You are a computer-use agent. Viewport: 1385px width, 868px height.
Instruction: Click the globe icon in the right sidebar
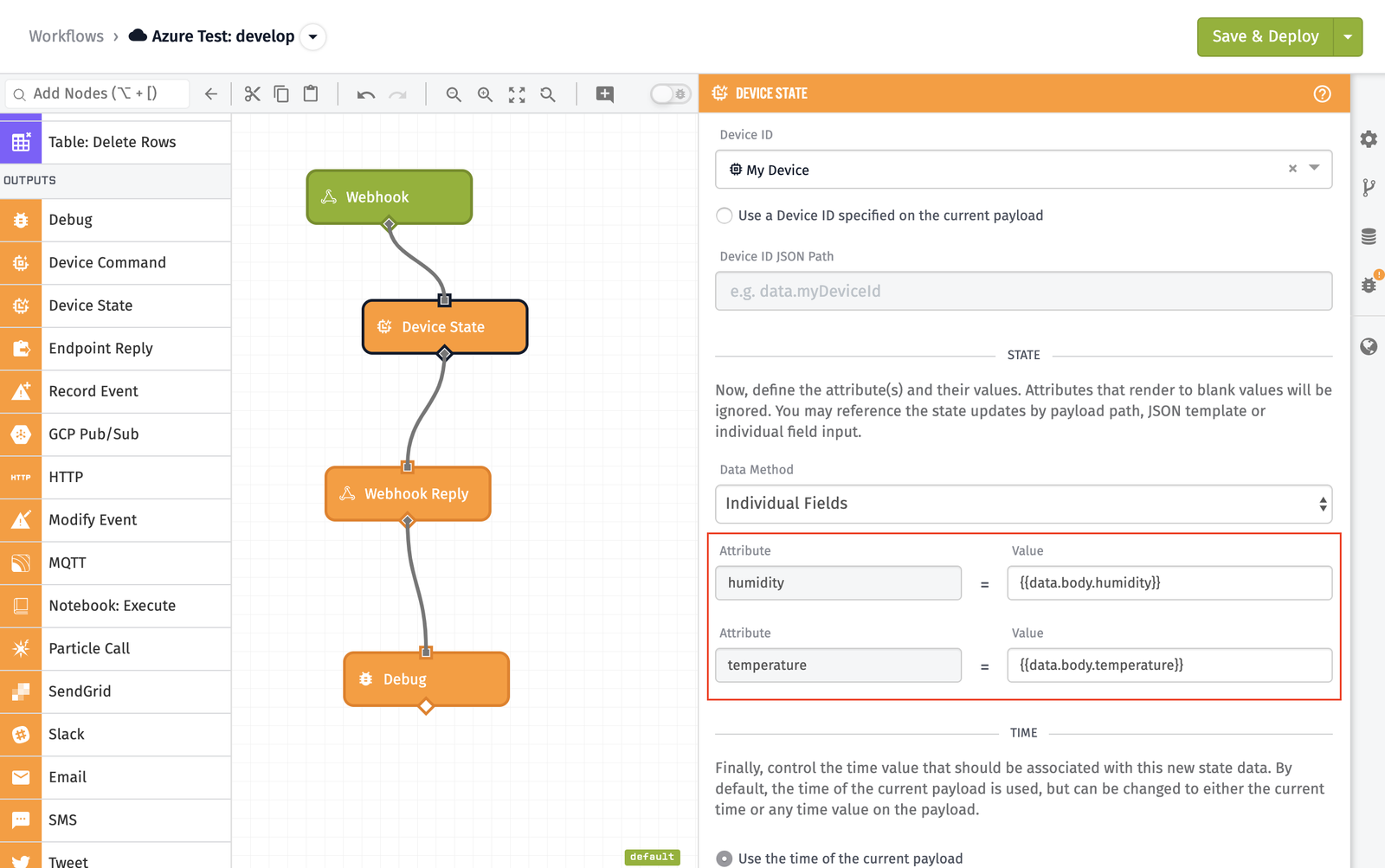click(1369, 346)
